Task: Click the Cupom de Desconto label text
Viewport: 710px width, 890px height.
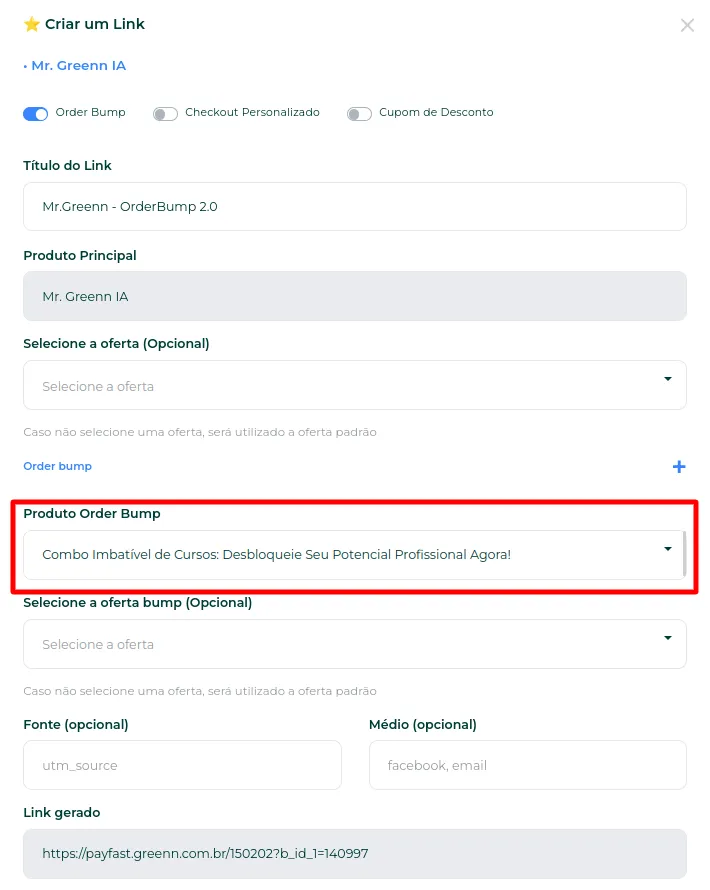Action: click(436, 112)
